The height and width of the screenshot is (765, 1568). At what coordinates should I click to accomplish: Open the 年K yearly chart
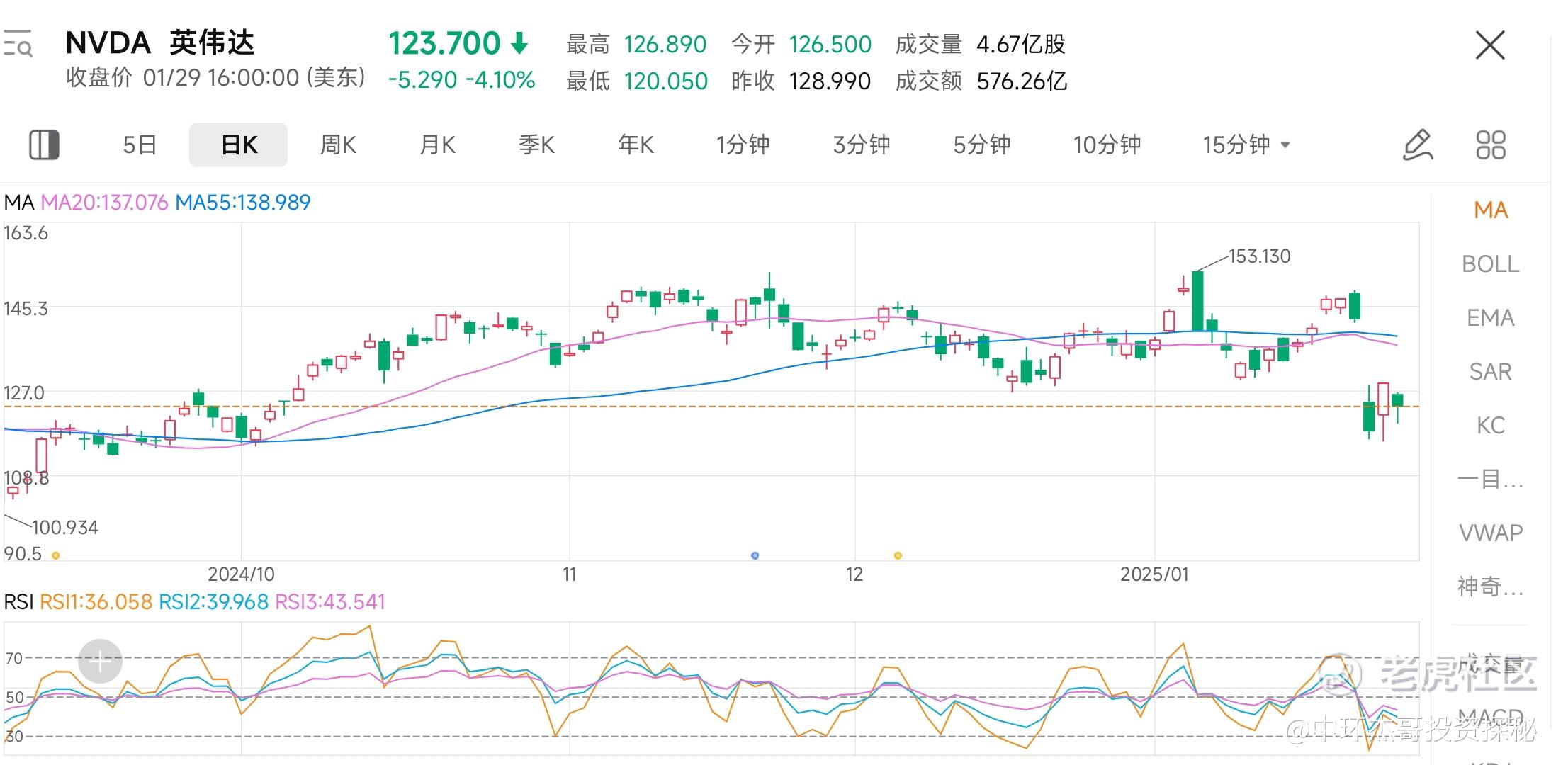[x=636, y=144]
